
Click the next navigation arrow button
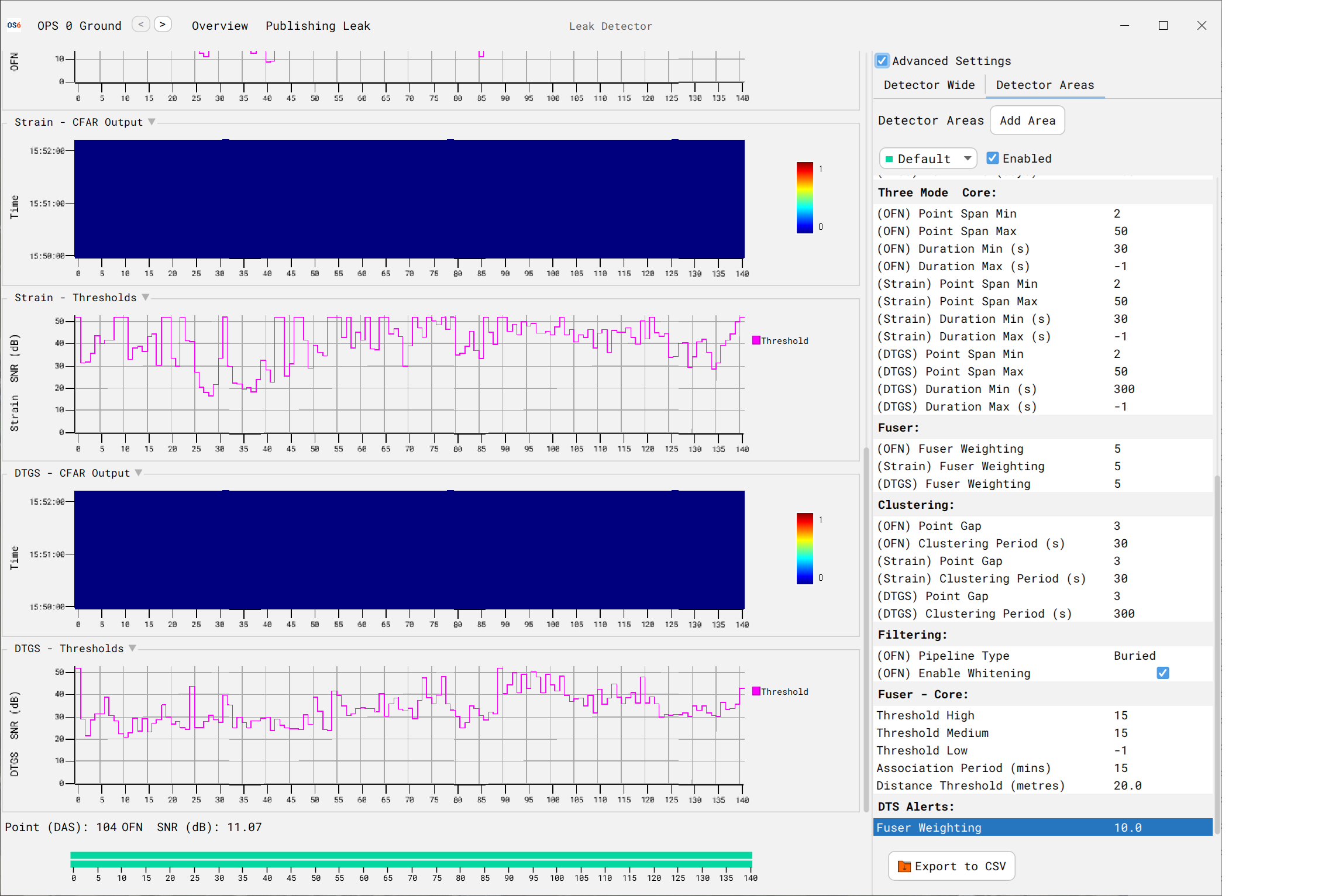coord(163,25)
